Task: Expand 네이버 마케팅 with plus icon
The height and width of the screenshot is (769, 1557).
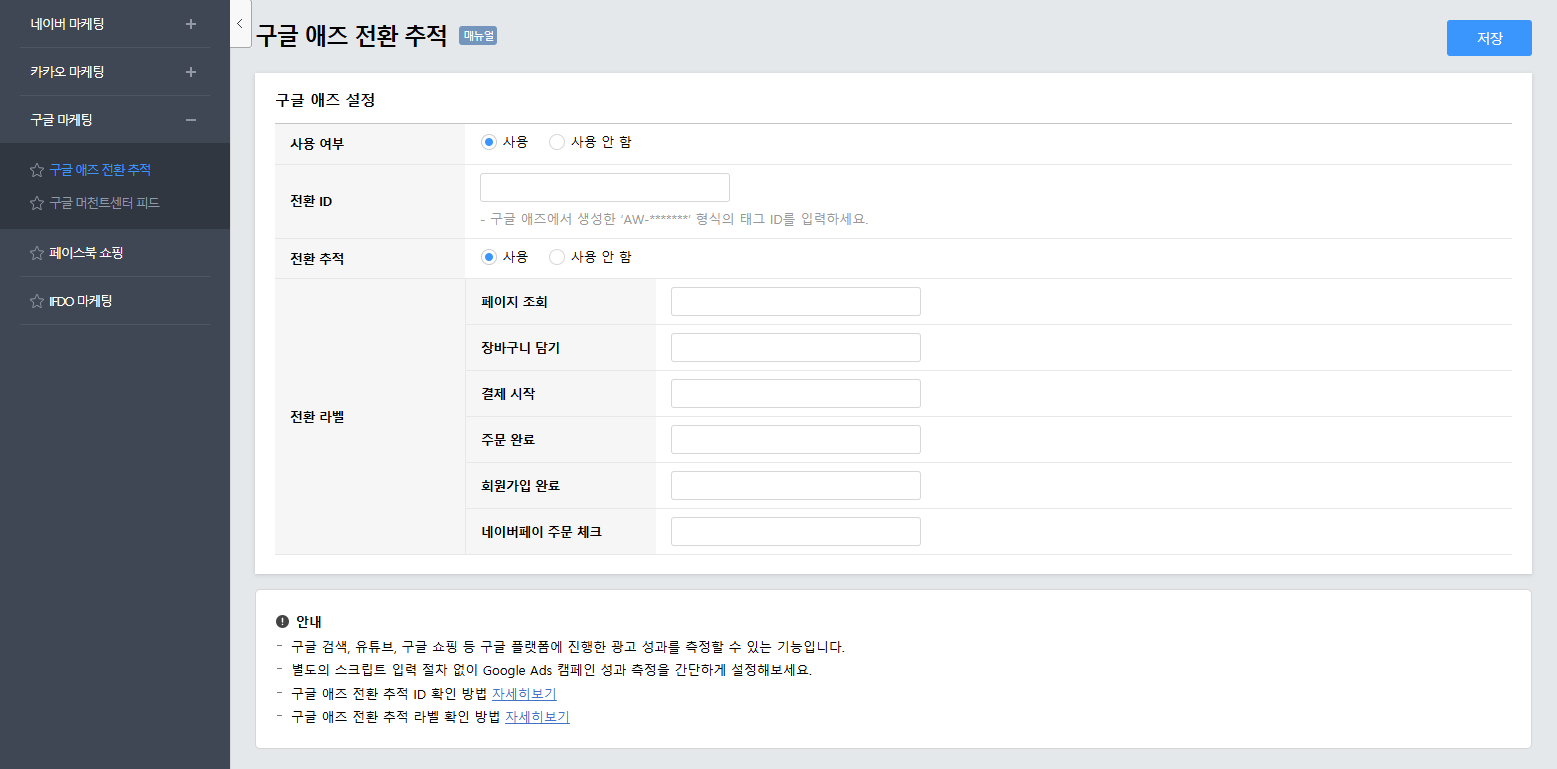Action: [191, 24]
